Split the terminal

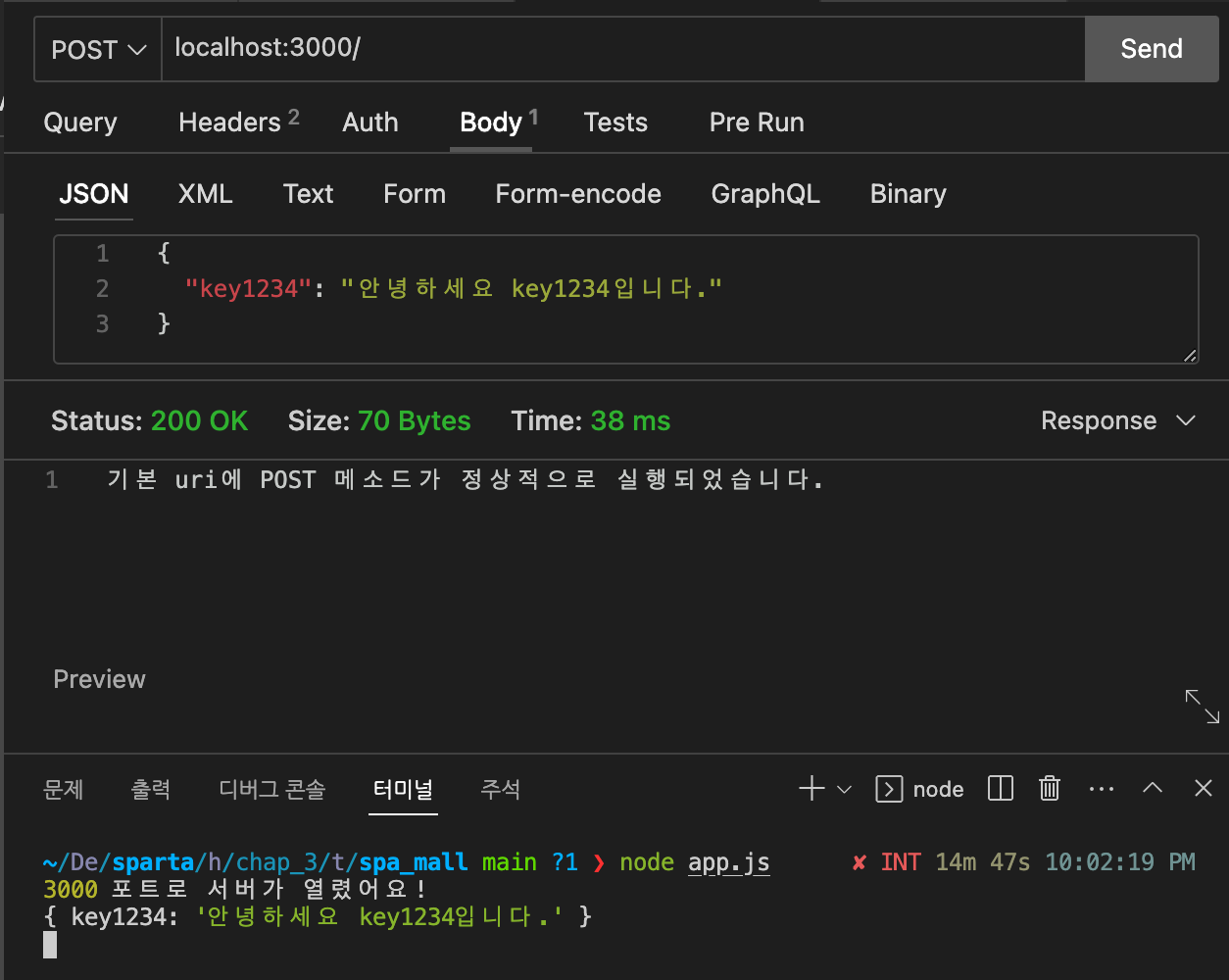[1001, 789]
